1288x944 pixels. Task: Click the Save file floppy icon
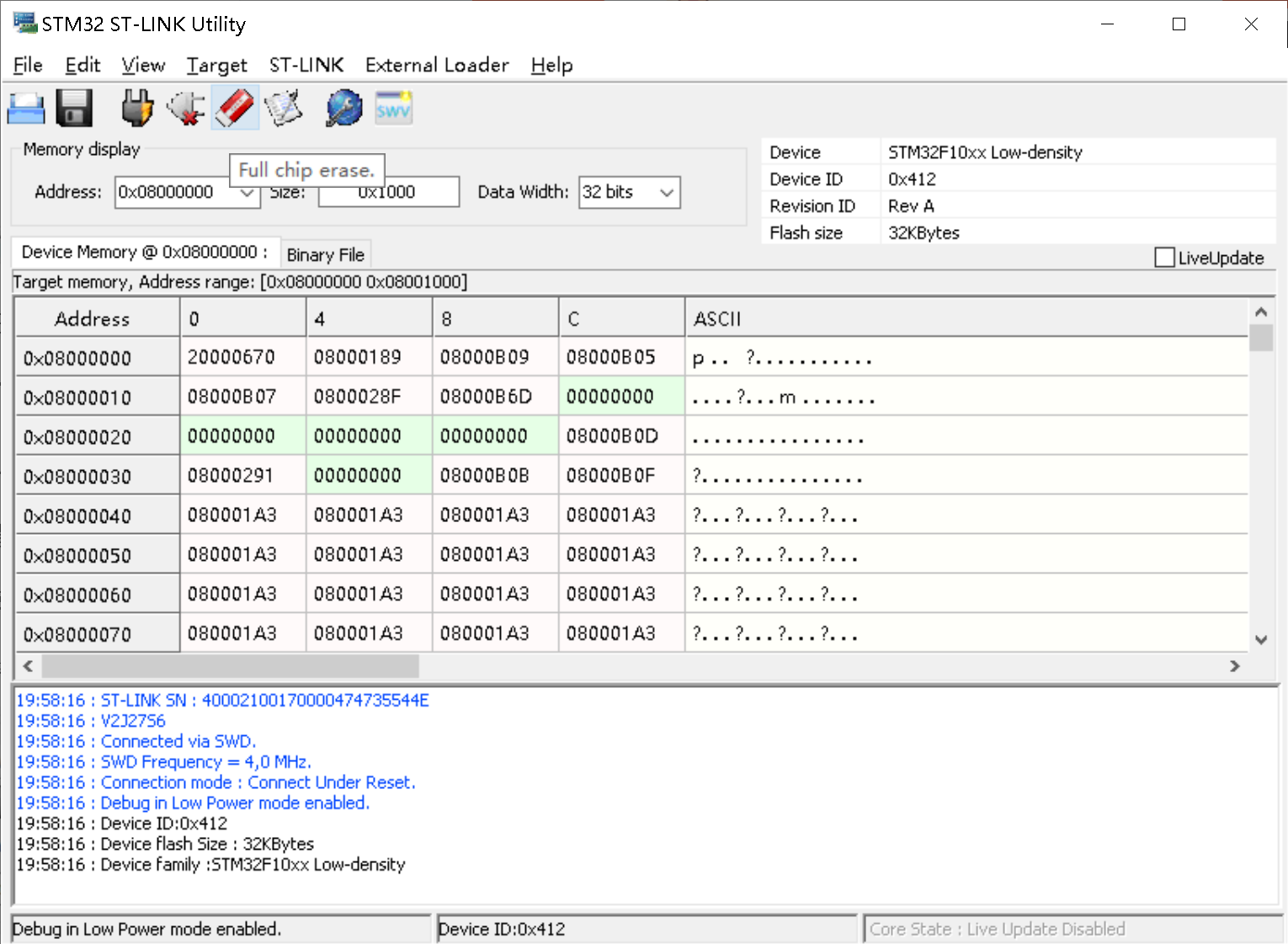74,109
